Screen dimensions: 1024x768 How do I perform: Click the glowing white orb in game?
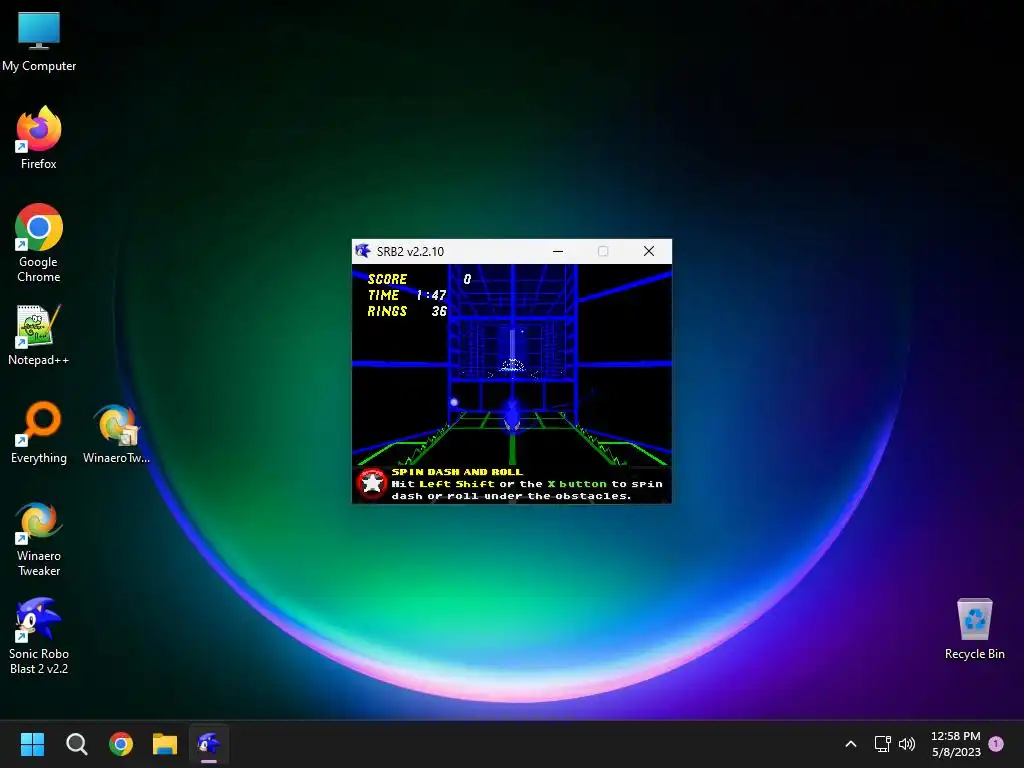tap(454, 402)
